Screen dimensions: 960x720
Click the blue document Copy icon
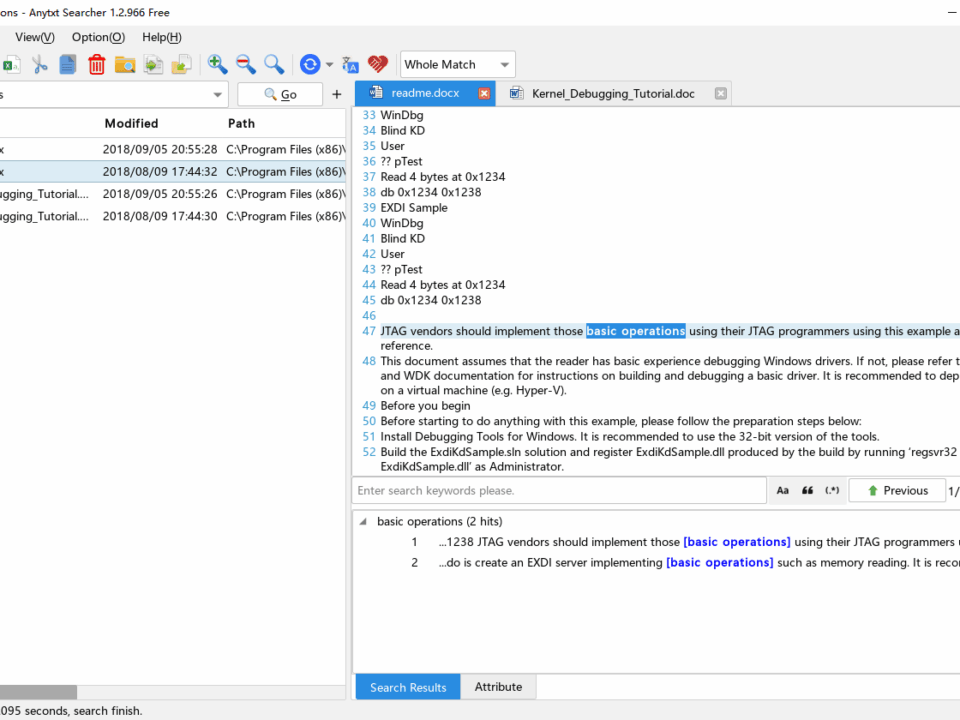(x=68, y=65)
